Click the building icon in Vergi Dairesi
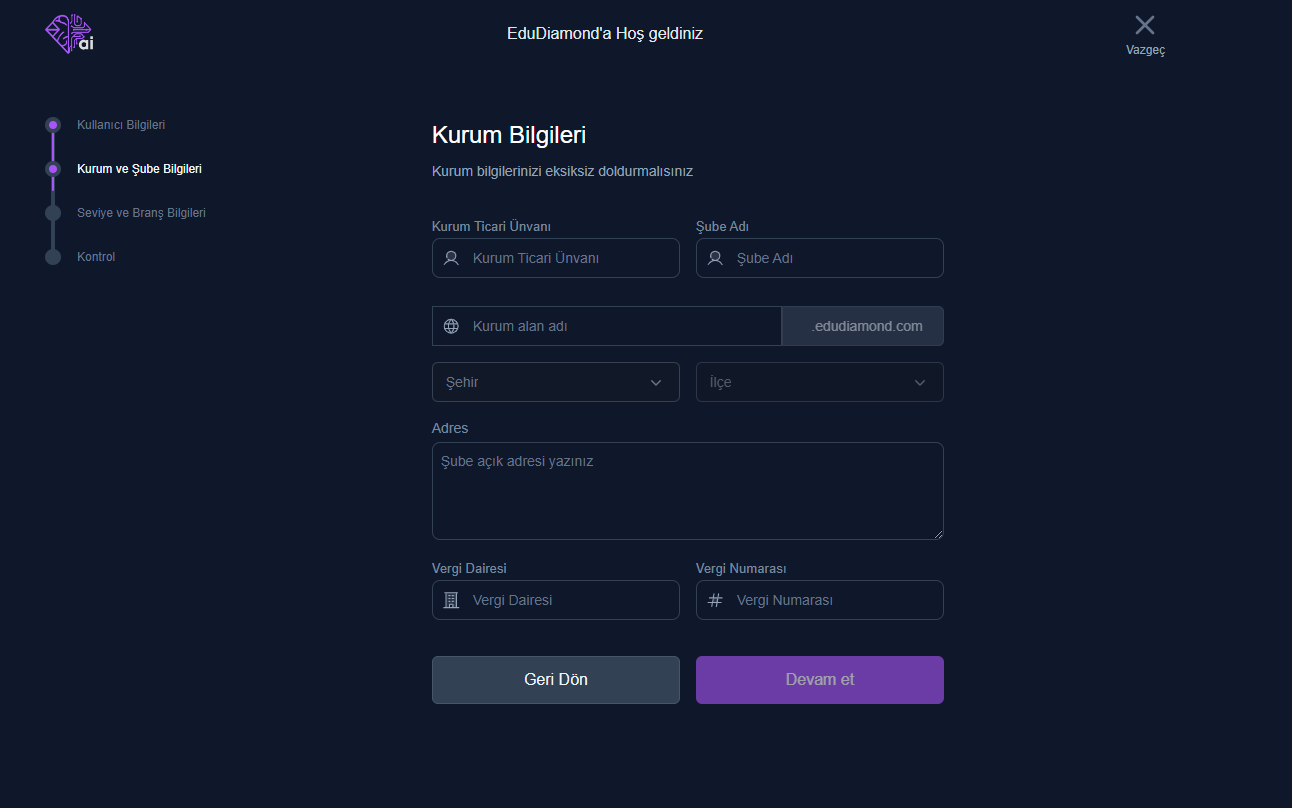The width and height of the screenshot is (1292, 808). pyautogui.click(x=452, y=600)
